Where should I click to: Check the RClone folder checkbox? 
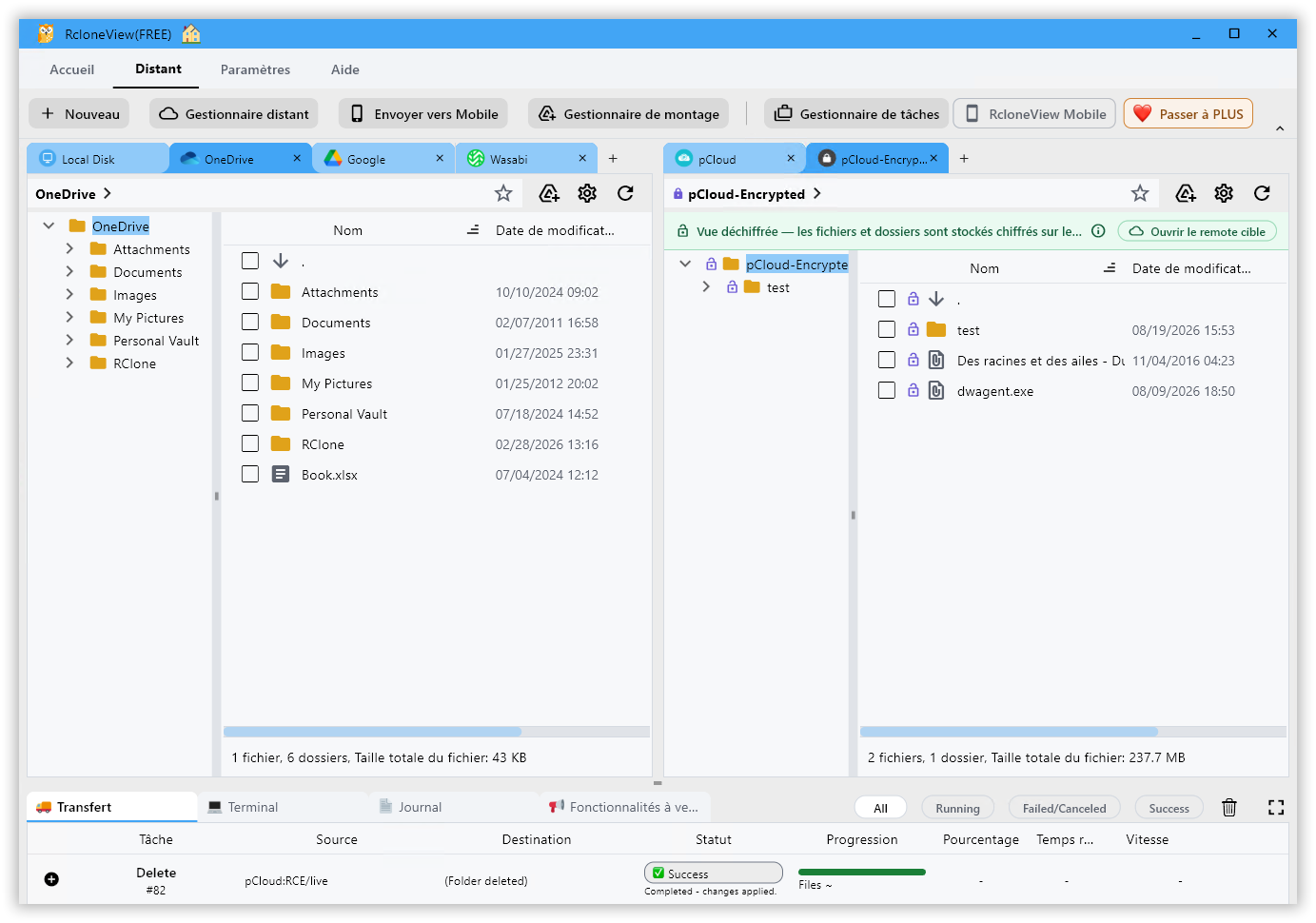pyautogui.click(x=250, y=443)
